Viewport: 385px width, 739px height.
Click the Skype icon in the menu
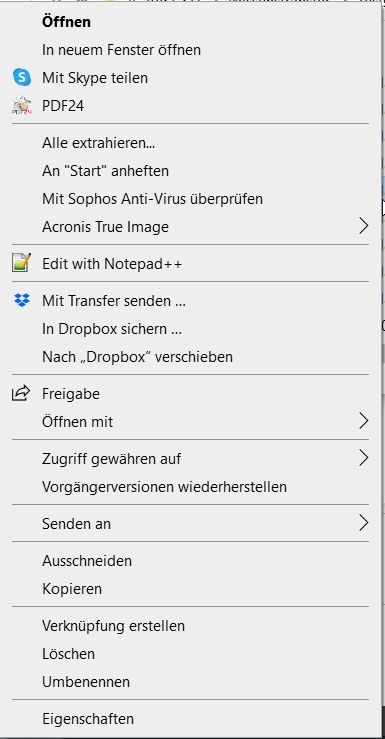[22, 77]
